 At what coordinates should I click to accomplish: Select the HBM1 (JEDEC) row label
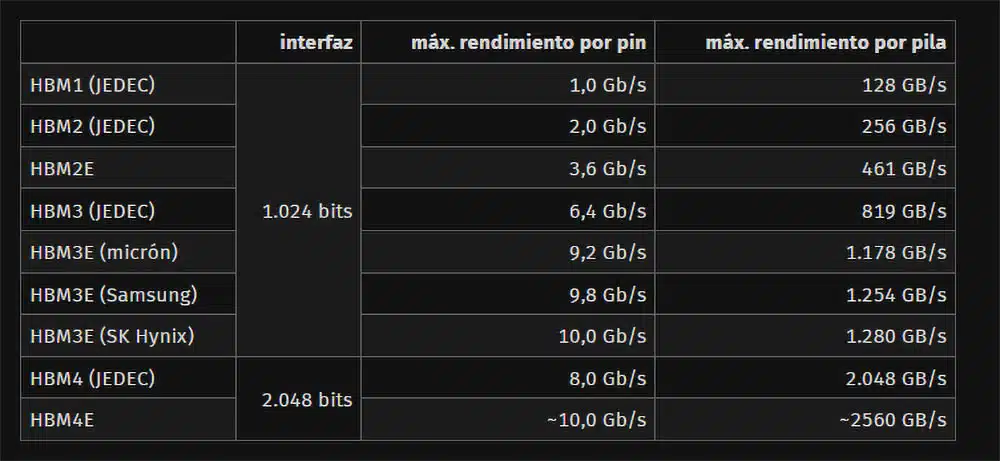click(92, 85)
